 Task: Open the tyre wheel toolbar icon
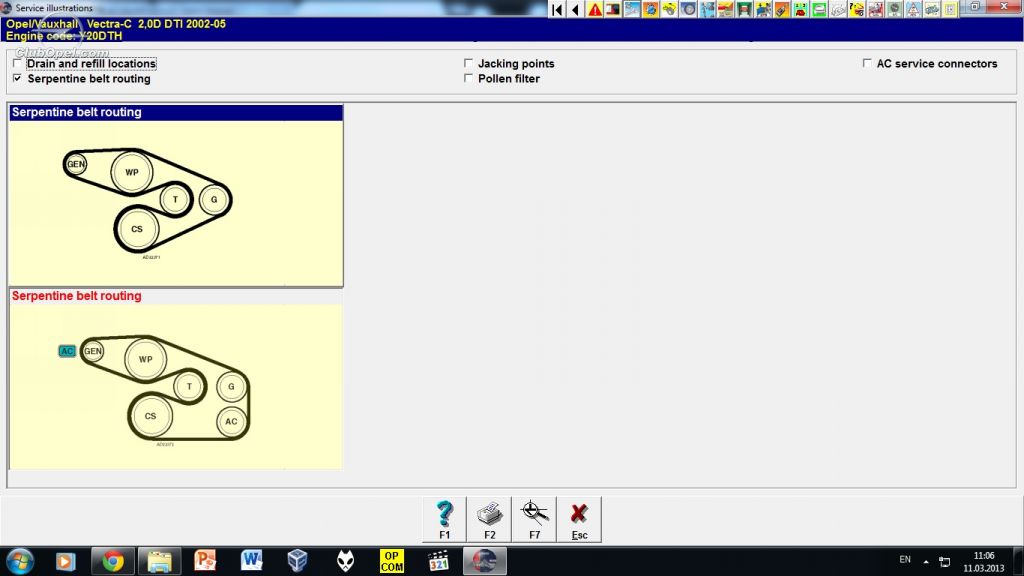point(688,9)
